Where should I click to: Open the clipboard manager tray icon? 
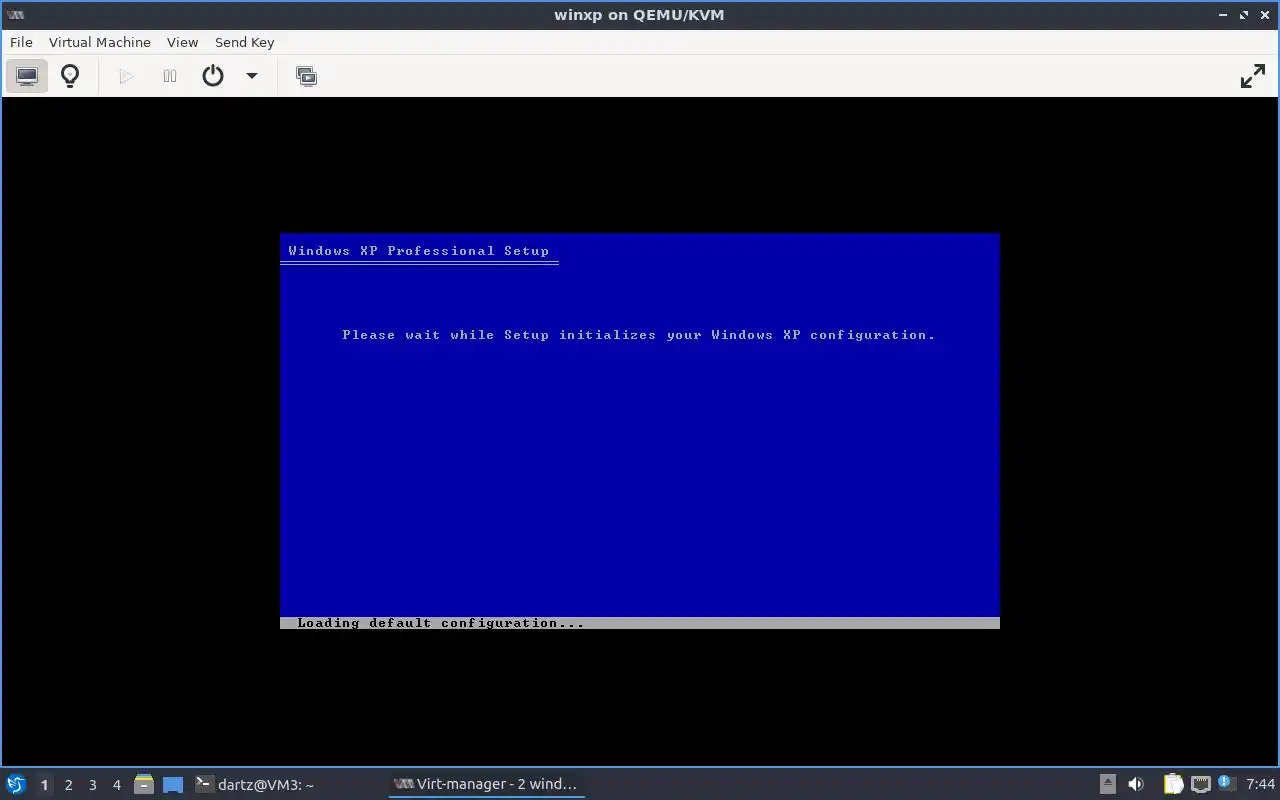[x=1173, y=784]
